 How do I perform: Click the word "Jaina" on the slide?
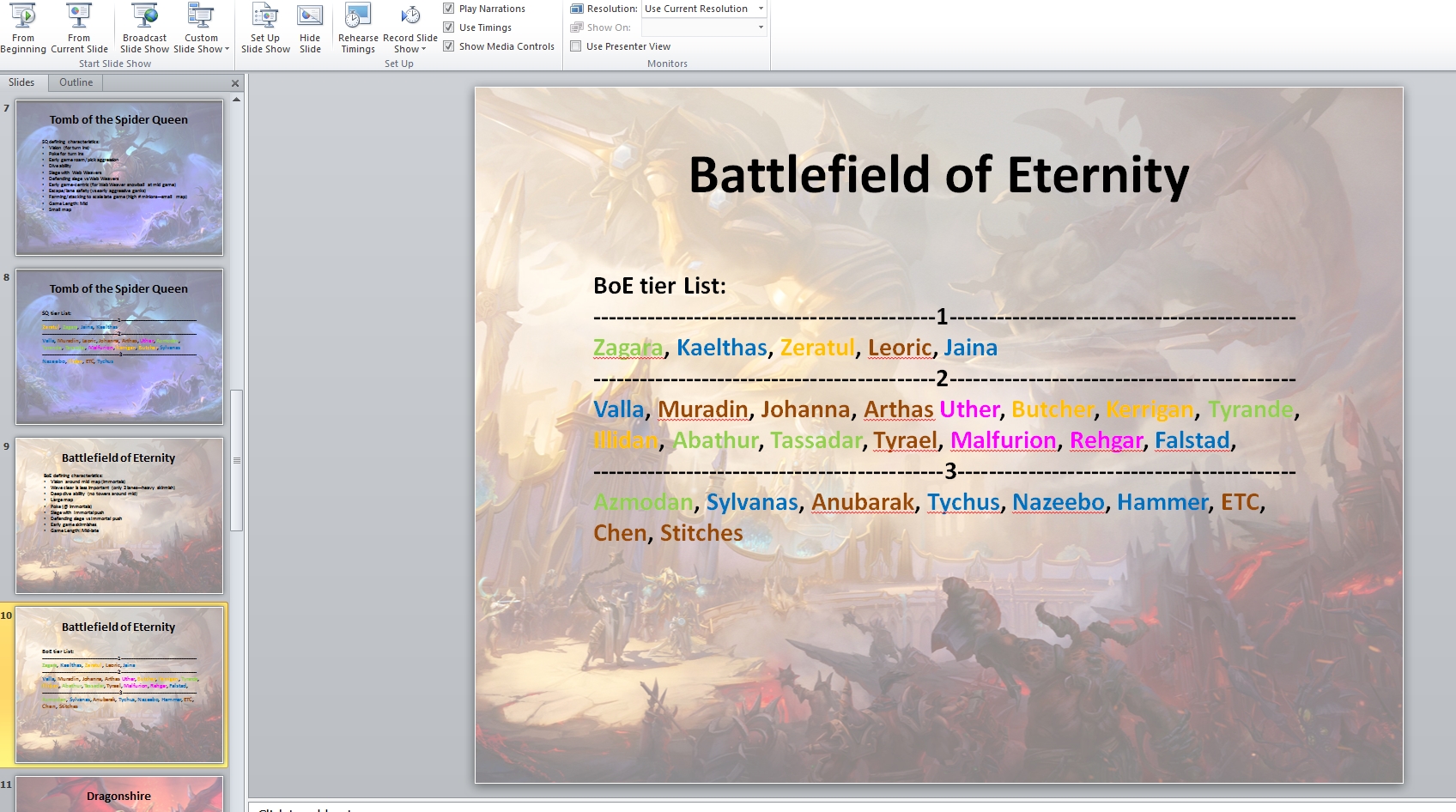click(971, 348)
